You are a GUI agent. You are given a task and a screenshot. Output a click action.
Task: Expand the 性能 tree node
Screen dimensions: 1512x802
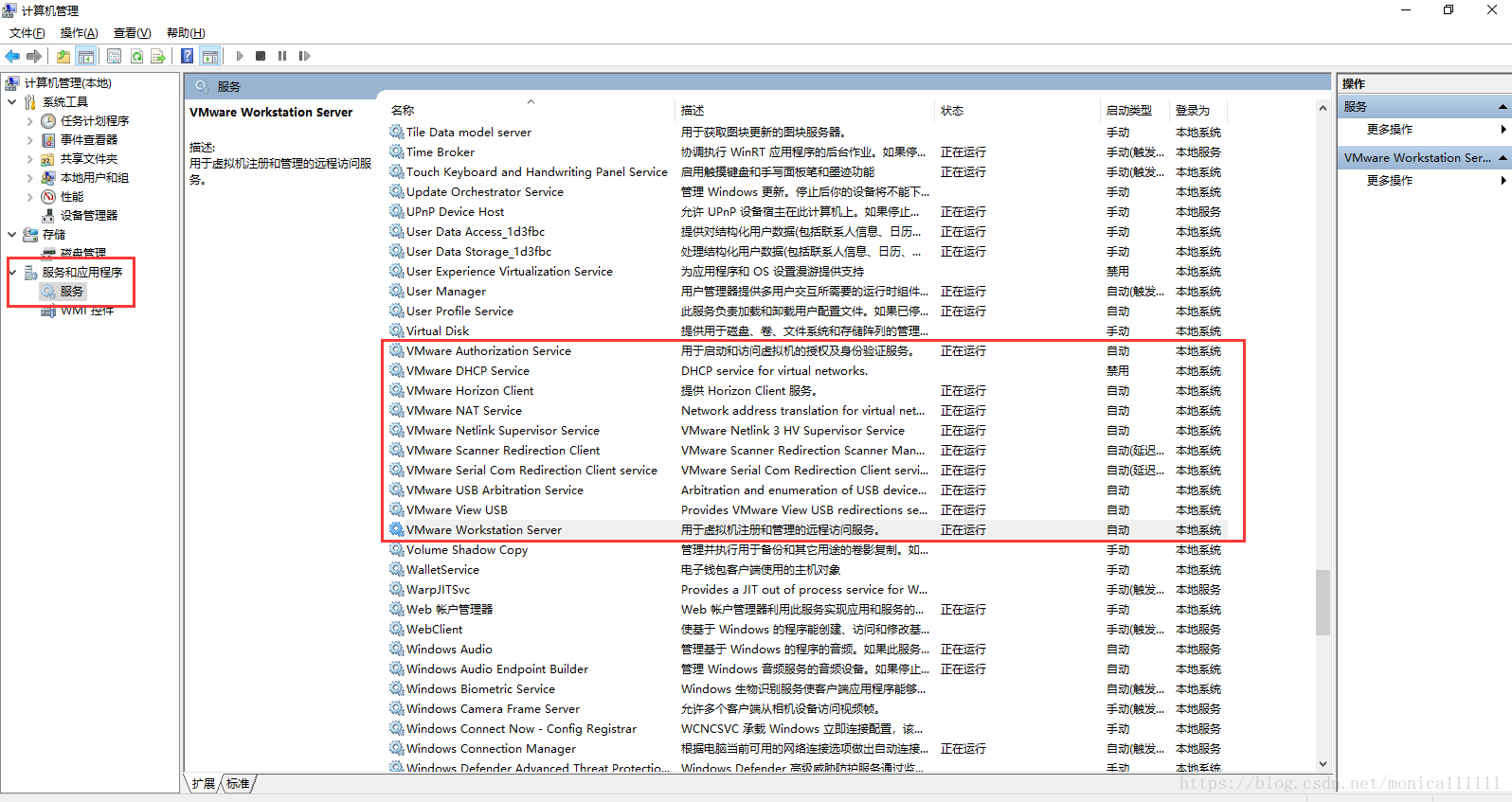29,197
